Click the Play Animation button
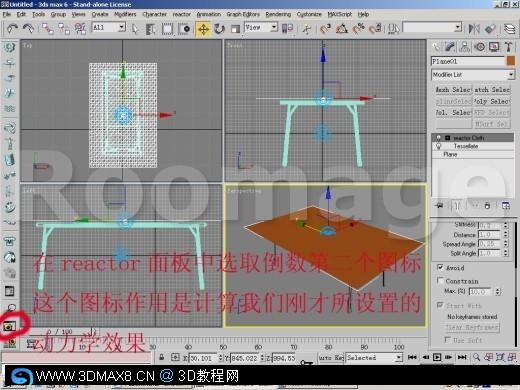This screenshot has width=520, height=390. pyautogui.click(x=437, y=357)
